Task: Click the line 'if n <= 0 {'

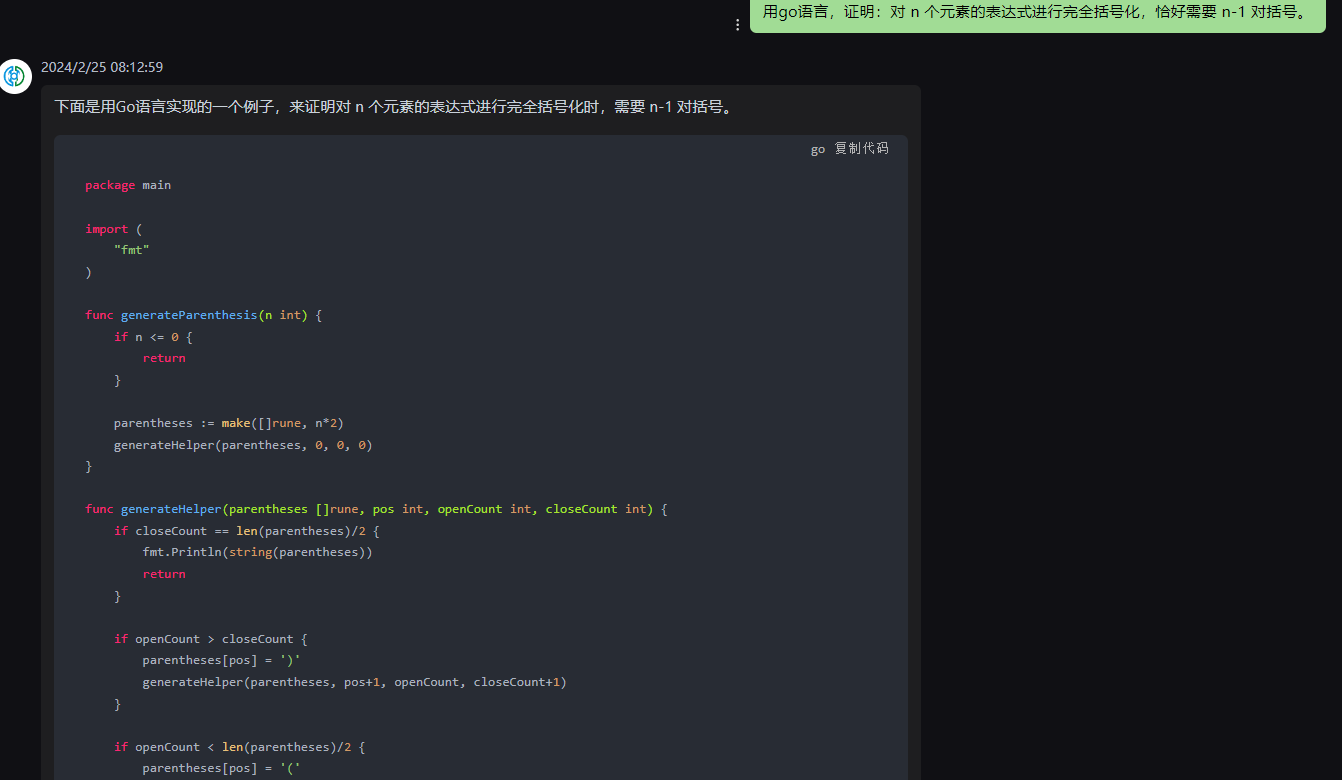Action: tap(153, 337)
